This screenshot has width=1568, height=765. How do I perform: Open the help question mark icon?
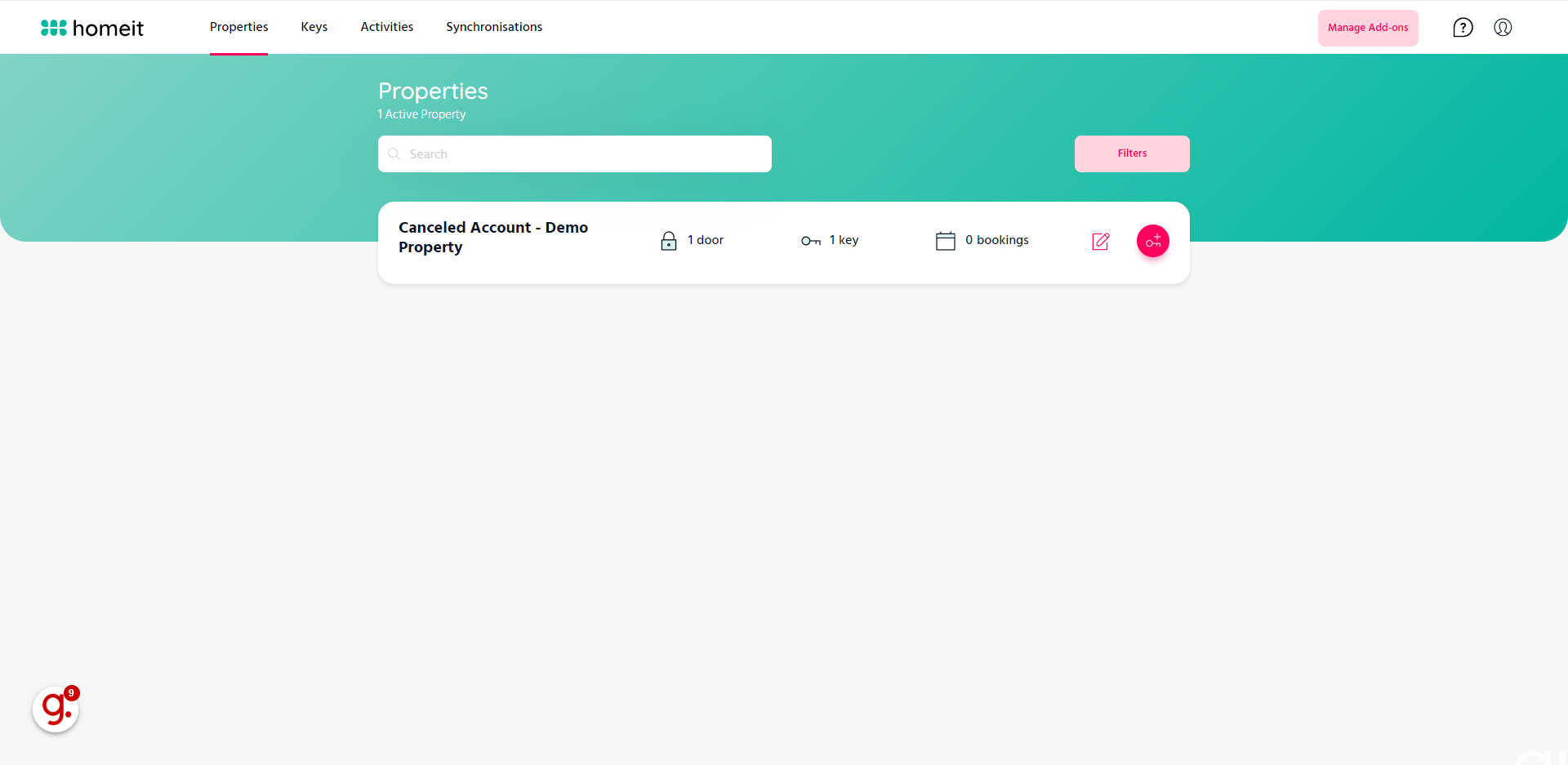pos(1463,28)
